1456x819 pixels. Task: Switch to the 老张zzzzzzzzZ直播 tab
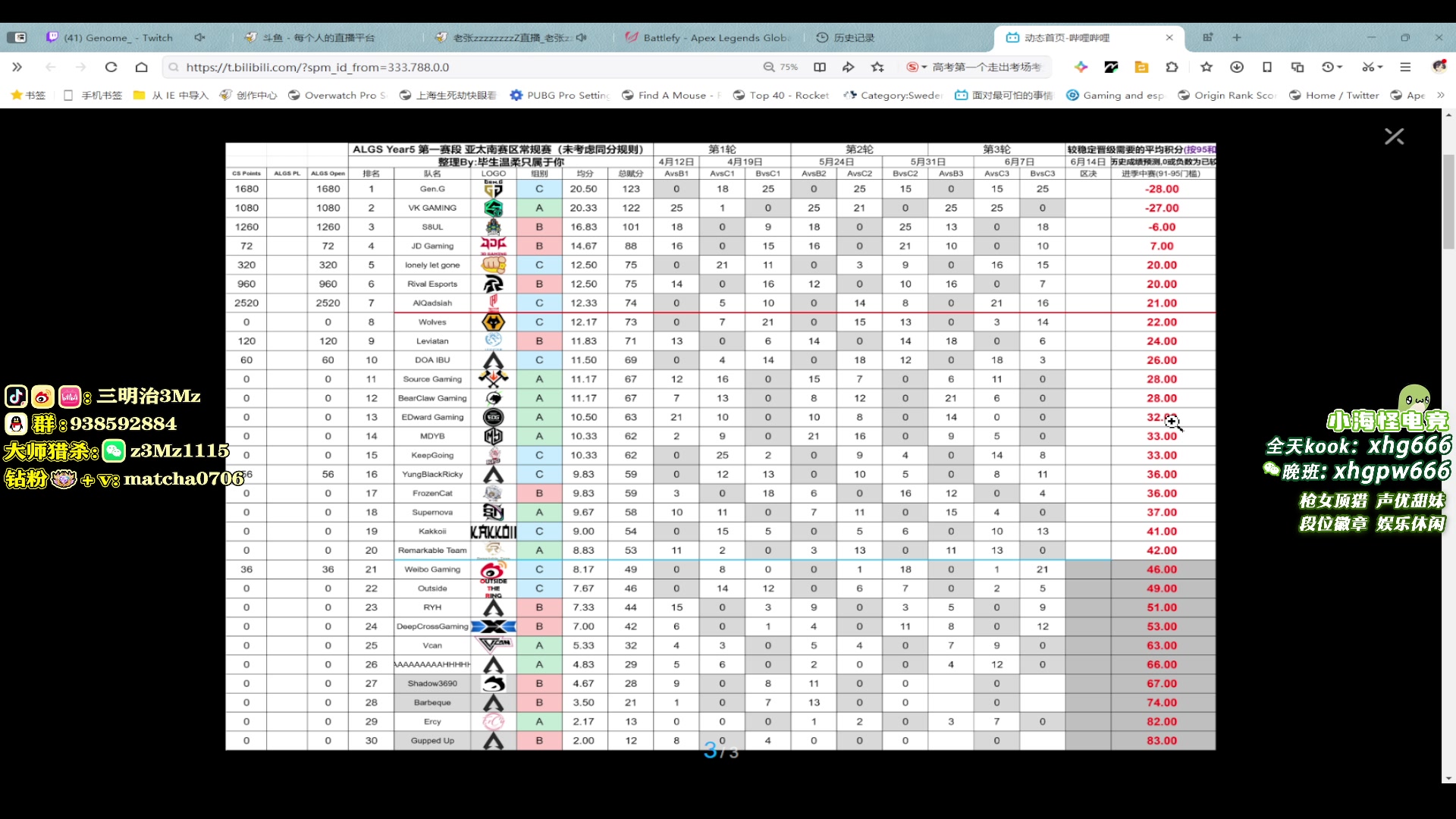504,37
